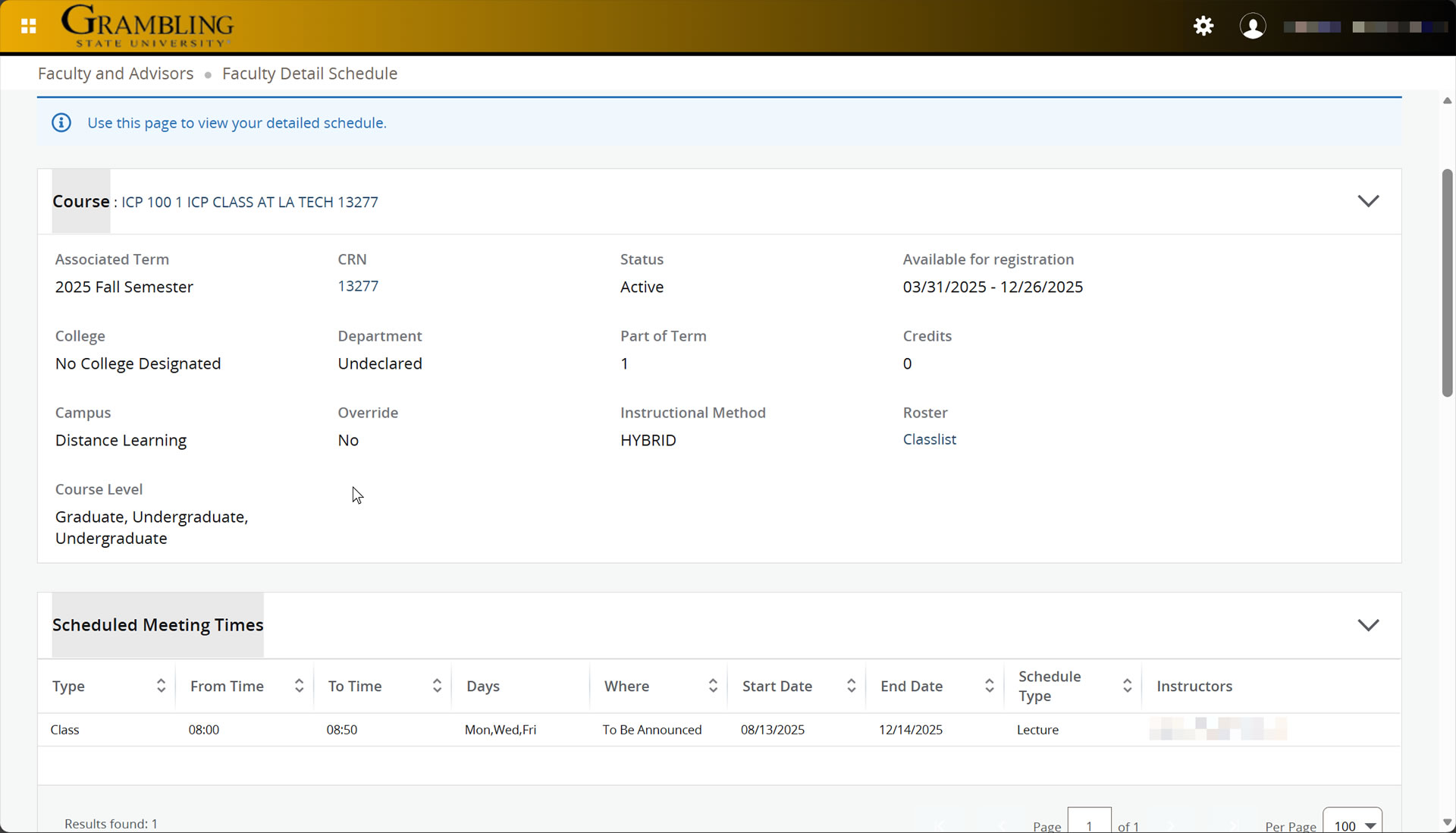Sort the From Time column
Screen dimensions: 1456x833
[x=299, y=686]
